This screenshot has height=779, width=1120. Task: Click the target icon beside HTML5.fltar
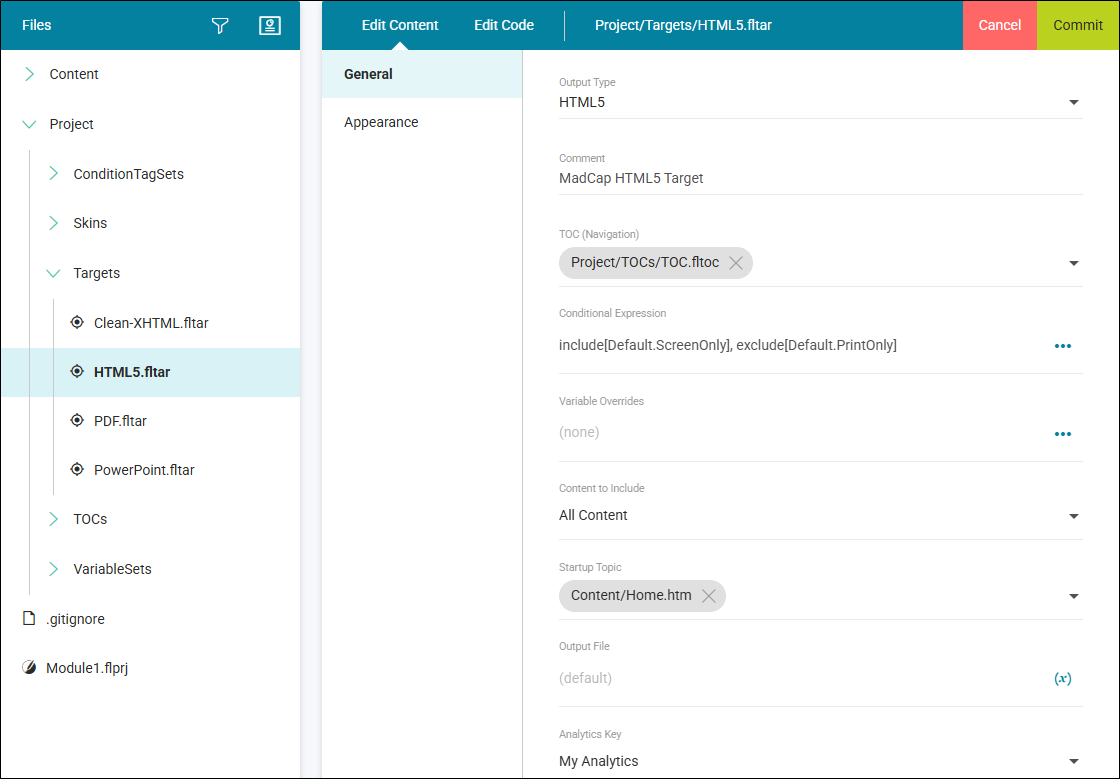pos(77,371)
